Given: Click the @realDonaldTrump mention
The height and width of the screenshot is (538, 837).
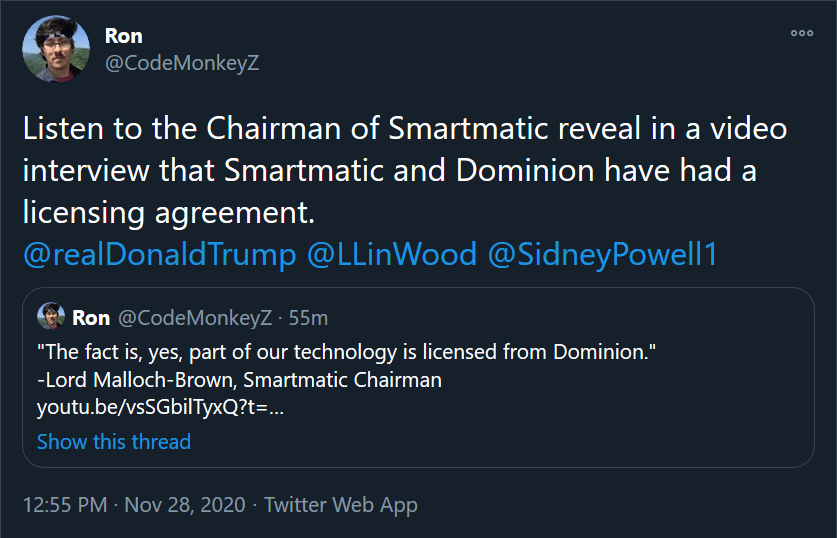Looking at the screenshot, I should pyautogui.click(x=159, y=254).
